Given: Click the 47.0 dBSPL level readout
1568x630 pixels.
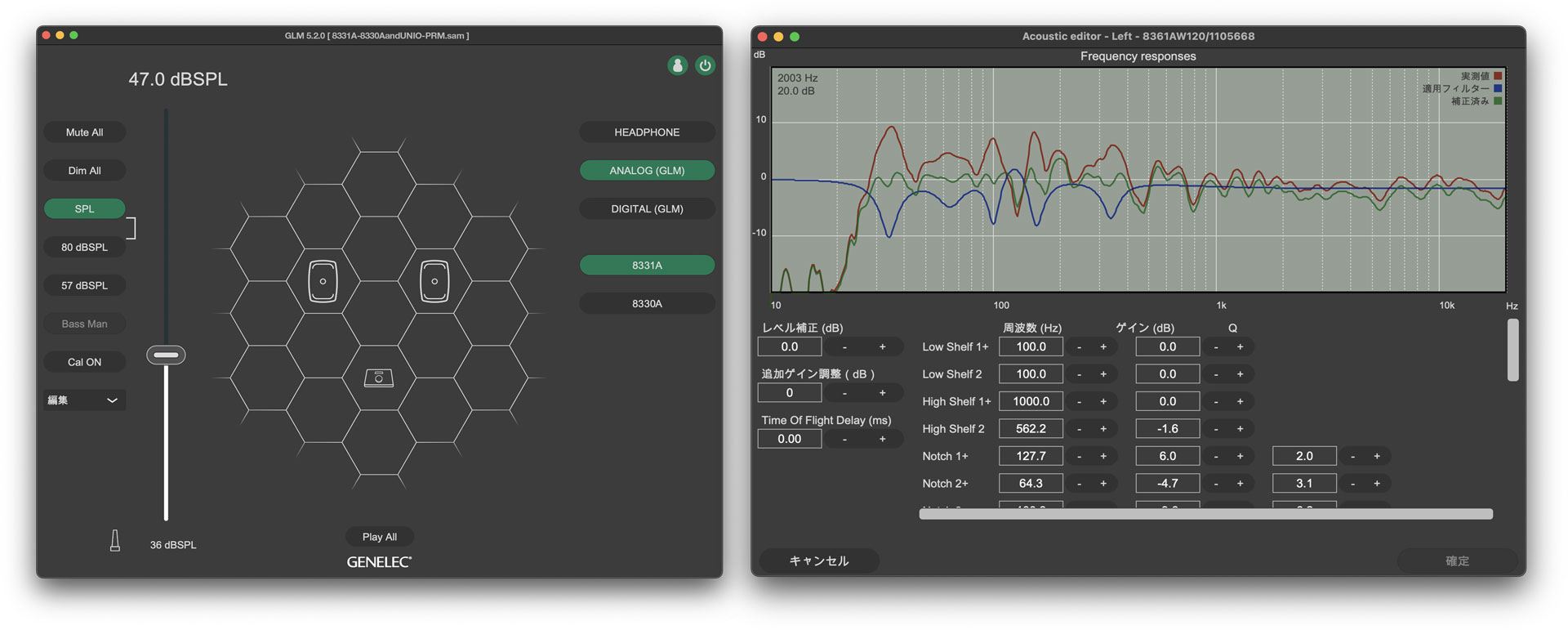Looking at the screenshot, I should point(178,79).
